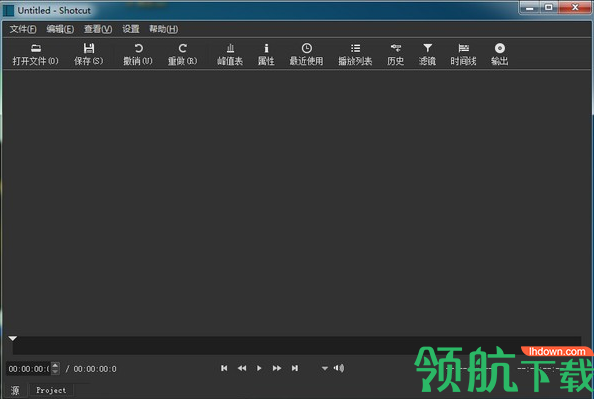Open the 文件(F) menu
This screenshot has width=594, height=399.
coord(23,29)
